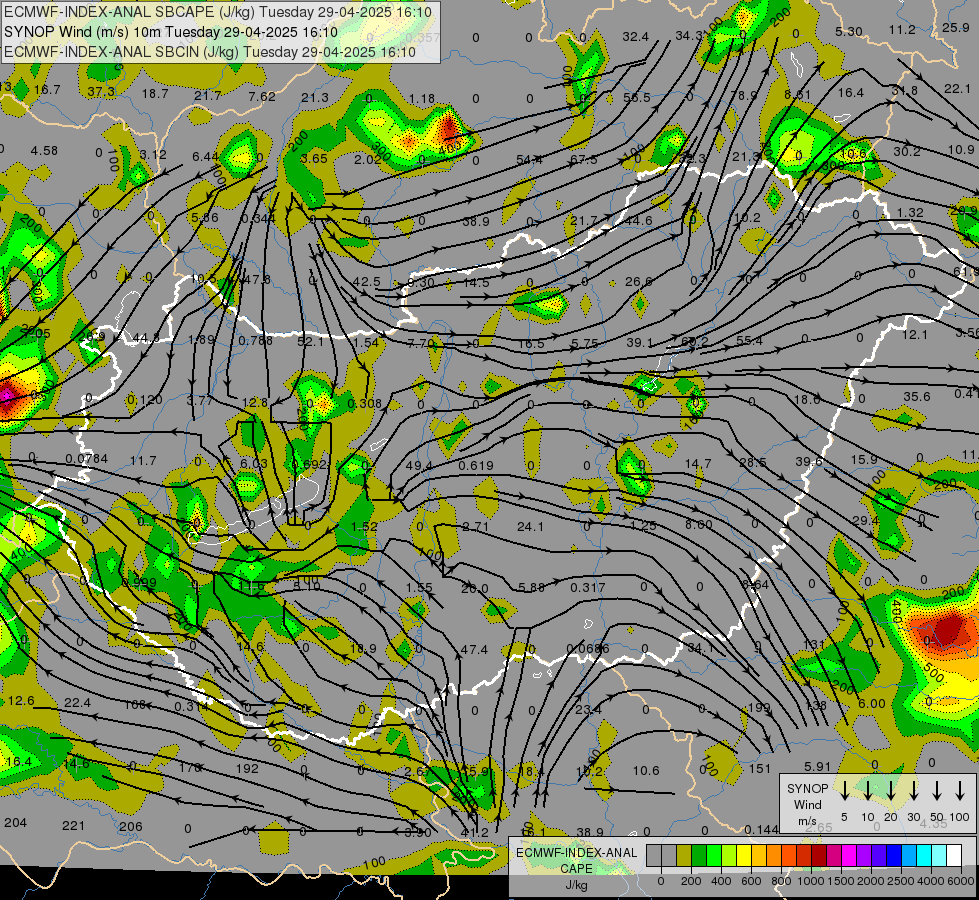
Task: Pick the pure blue swatch in the CAPE scale
Action: coord(893,855)
